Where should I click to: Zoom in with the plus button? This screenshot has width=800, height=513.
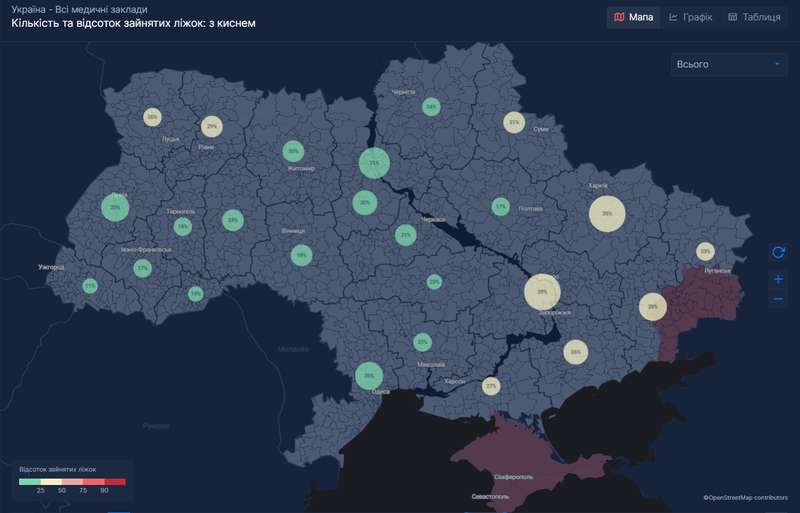click(x=778, y=279)
